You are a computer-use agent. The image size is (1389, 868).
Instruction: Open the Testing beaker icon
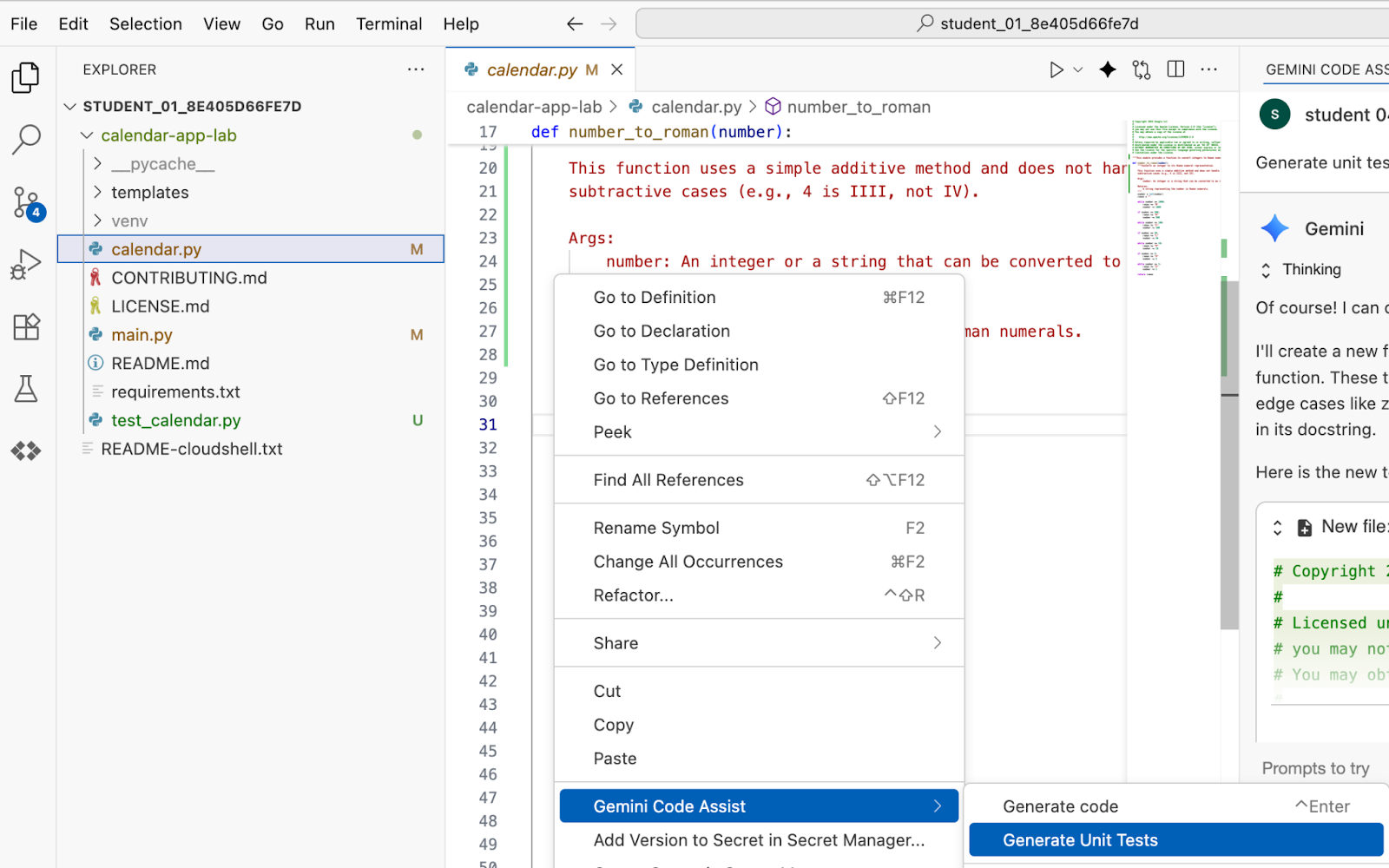point(26,389)
